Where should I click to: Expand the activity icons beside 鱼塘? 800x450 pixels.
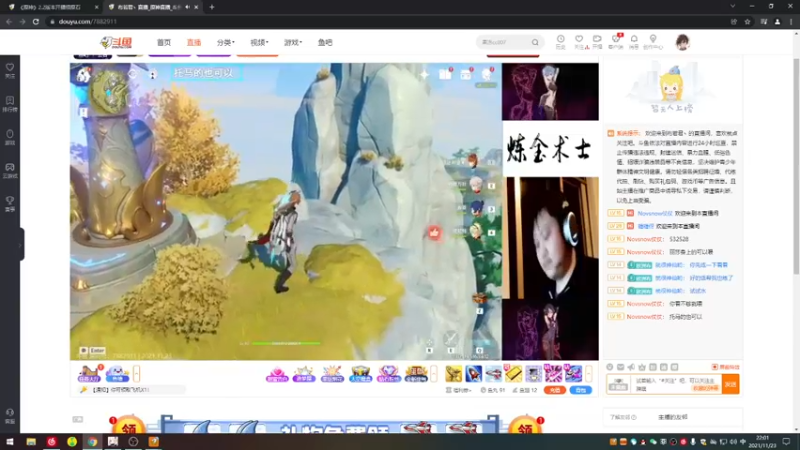coord(136,373)
